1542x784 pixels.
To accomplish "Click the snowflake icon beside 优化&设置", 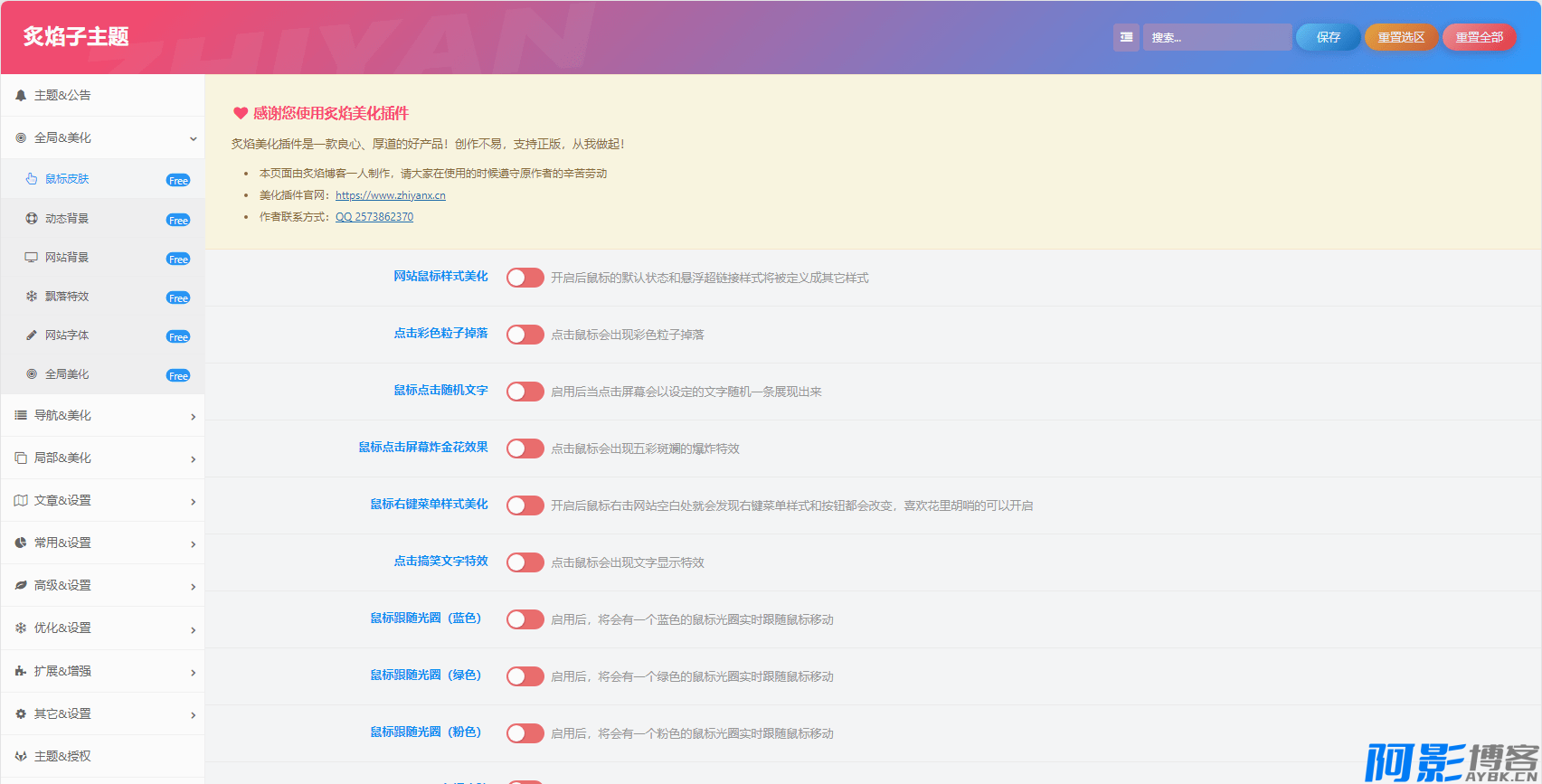I will click(x=21, y=628).
